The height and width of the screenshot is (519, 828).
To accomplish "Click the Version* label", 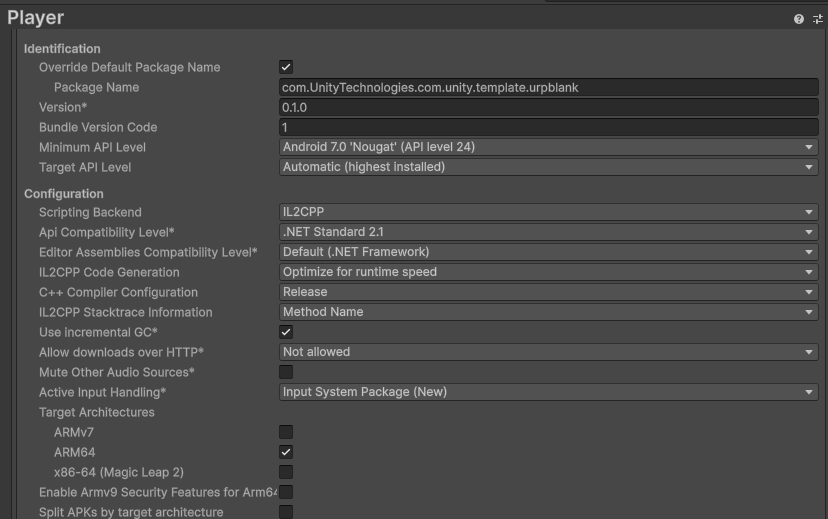I will coord(63,107).
